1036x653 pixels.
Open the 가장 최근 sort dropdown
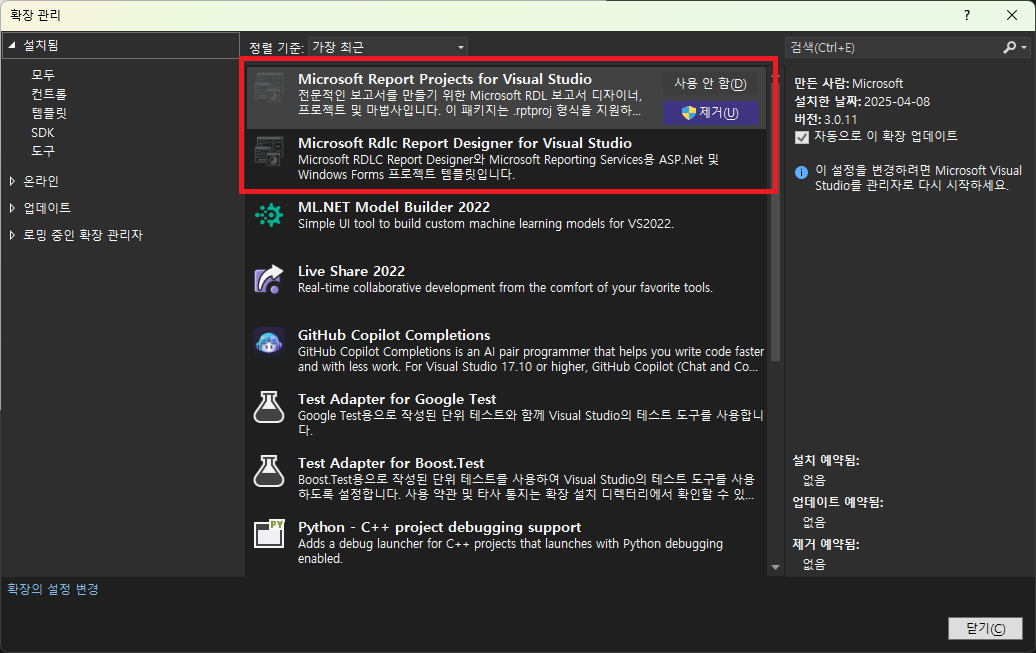pos(388,47)
